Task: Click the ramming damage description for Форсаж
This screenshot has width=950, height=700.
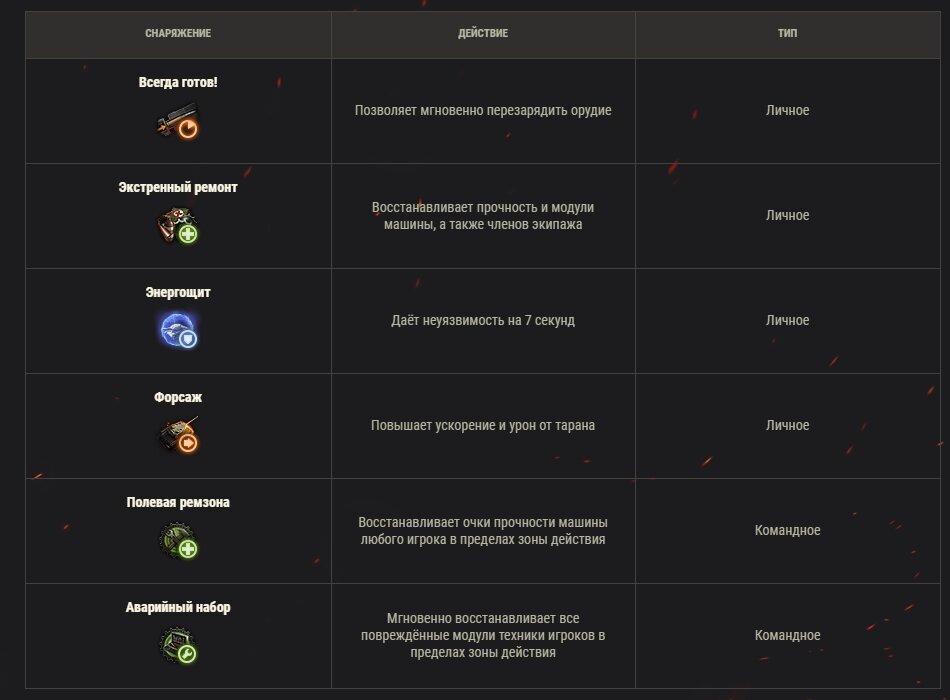Action: (483, 425)
